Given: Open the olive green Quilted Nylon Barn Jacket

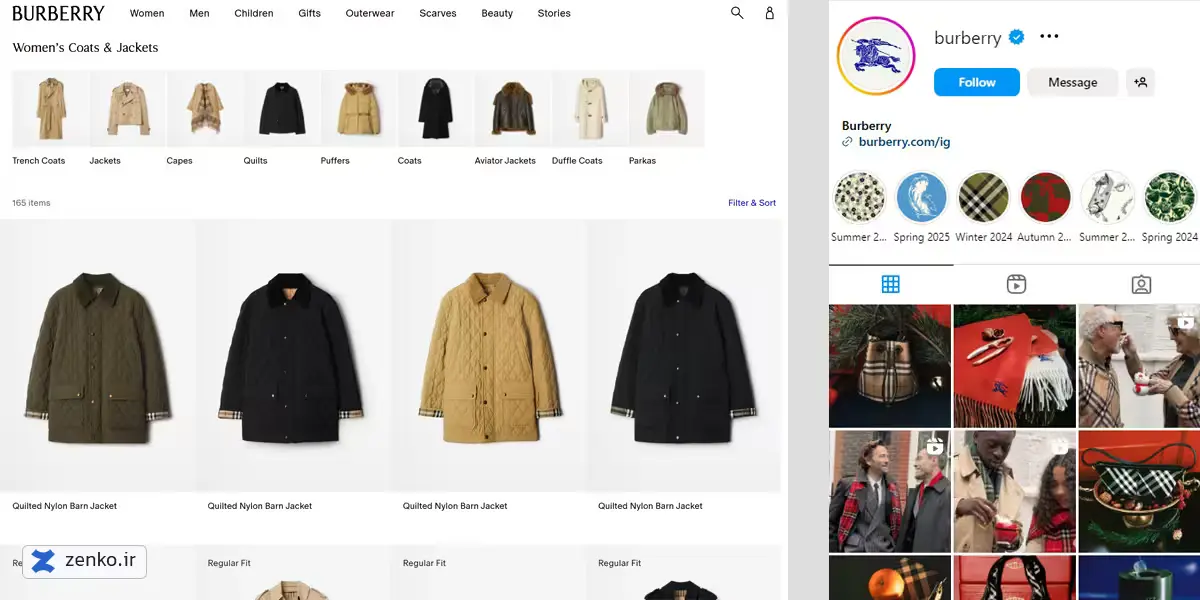Looking at the screenshot, I should coord(98,355).
